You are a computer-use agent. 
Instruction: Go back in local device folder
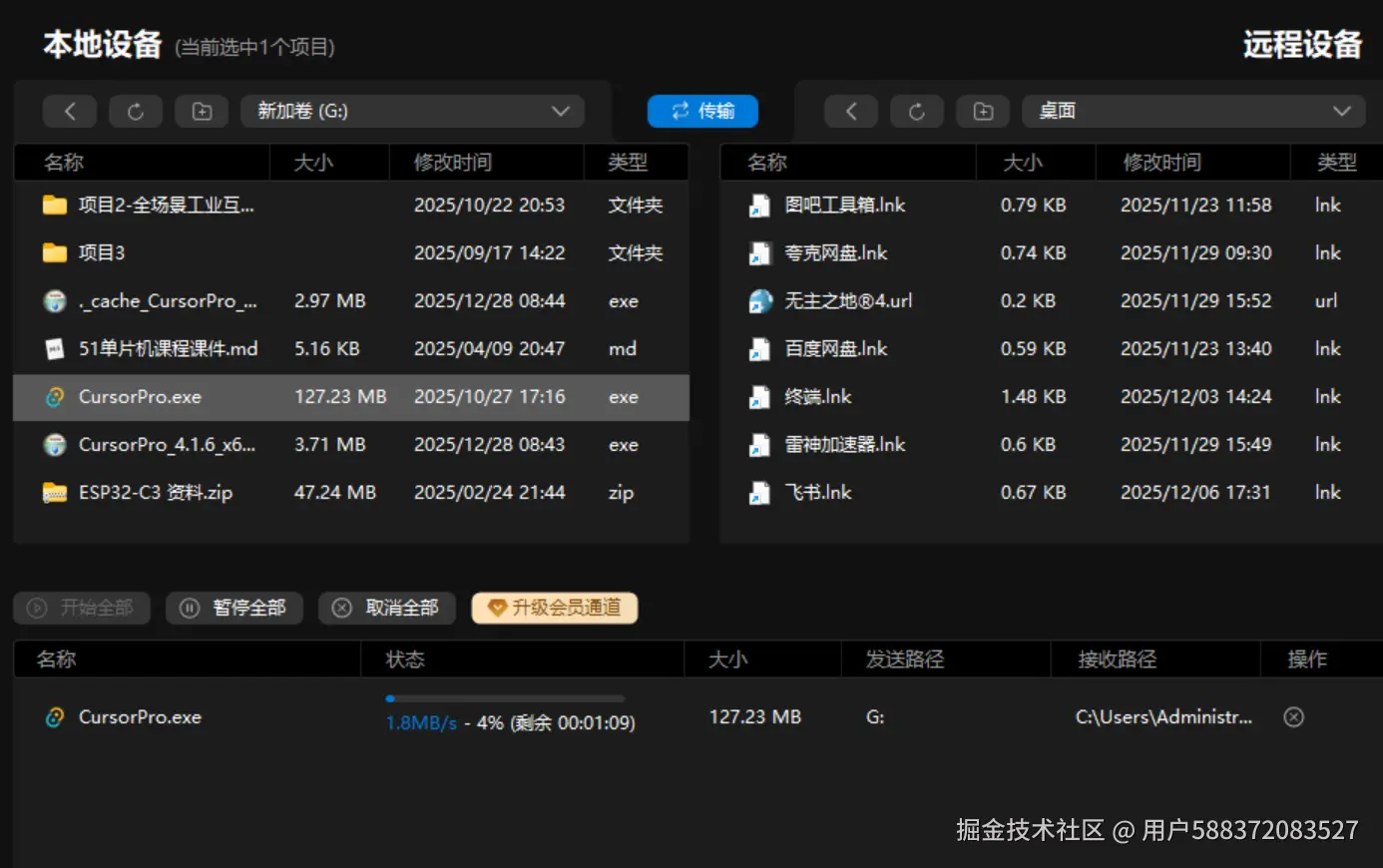click(x=70, y=111)
